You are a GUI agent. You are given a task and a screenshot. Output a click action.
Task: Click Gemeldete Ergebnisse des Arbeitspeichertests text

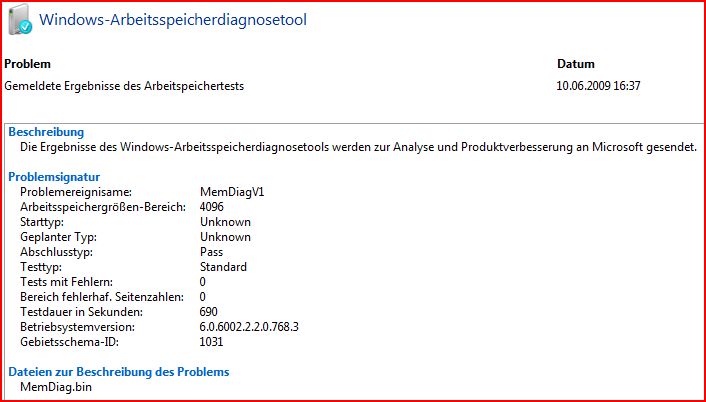[124, 86]
